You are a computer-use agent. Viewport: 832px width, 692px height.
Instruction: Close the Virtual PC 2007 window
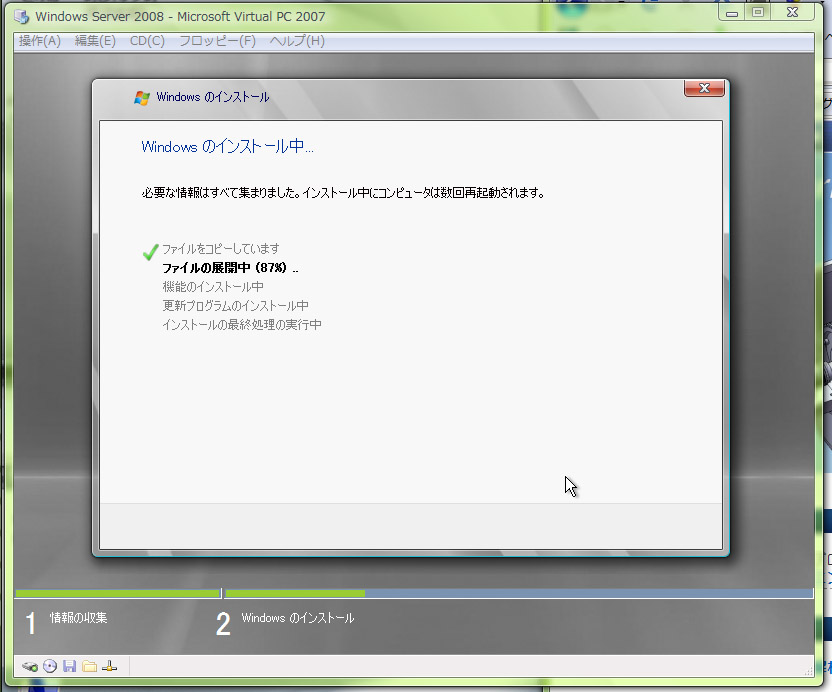point(793,13)
